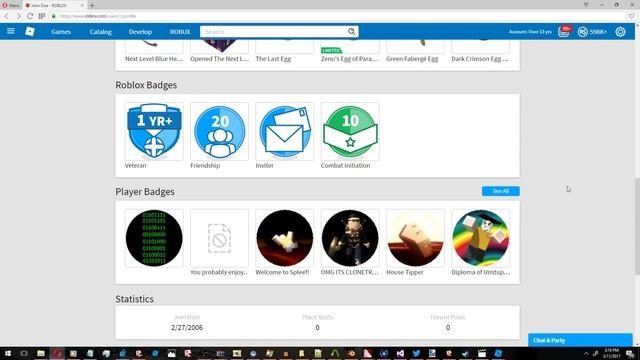The width and height of the screenshot is (640, 360).
Task: Open the notifications feed icon with red badge
Action: point(564,32)
